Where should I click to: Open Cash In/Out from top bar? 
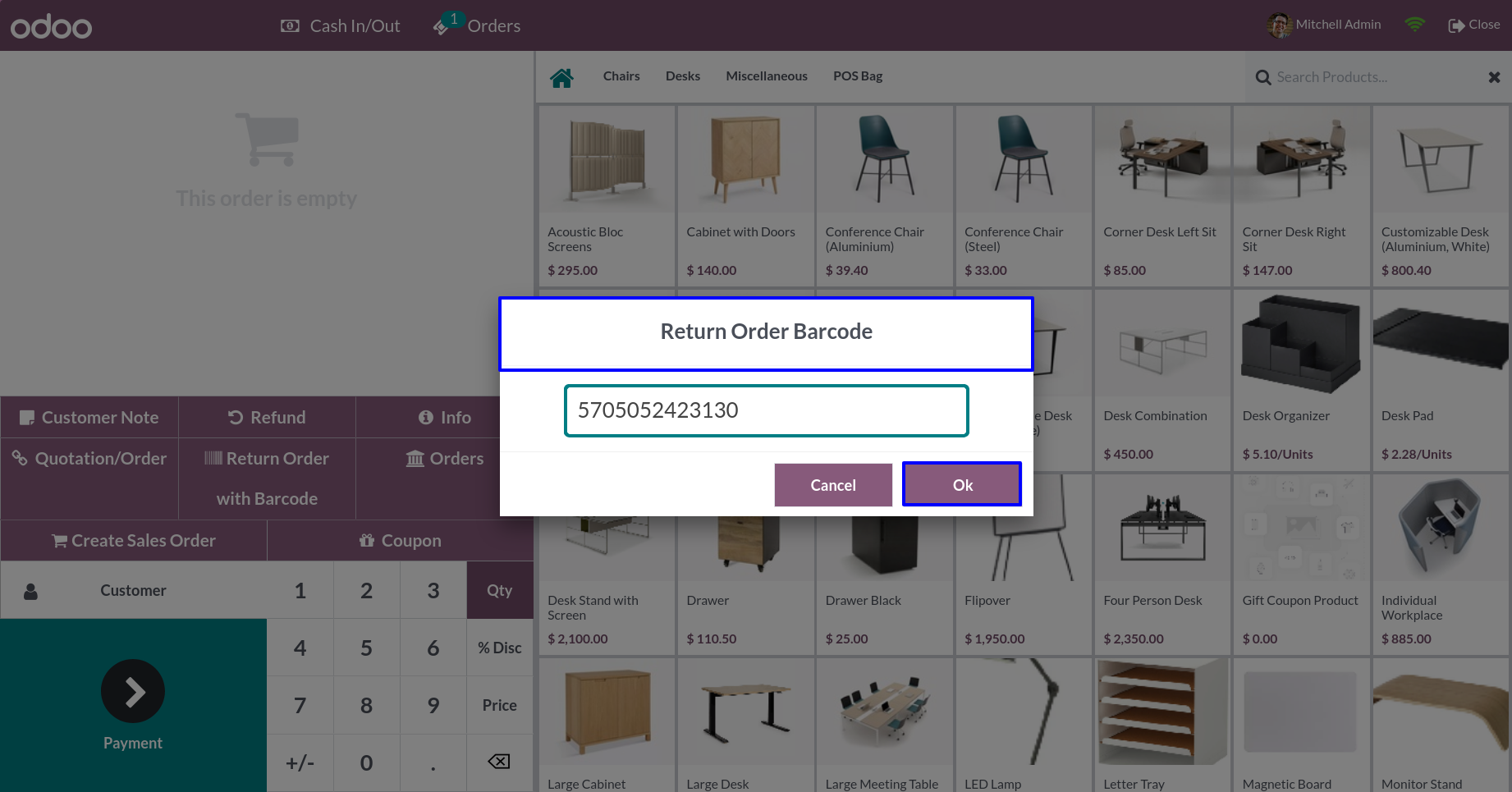(x=340, y=26)
